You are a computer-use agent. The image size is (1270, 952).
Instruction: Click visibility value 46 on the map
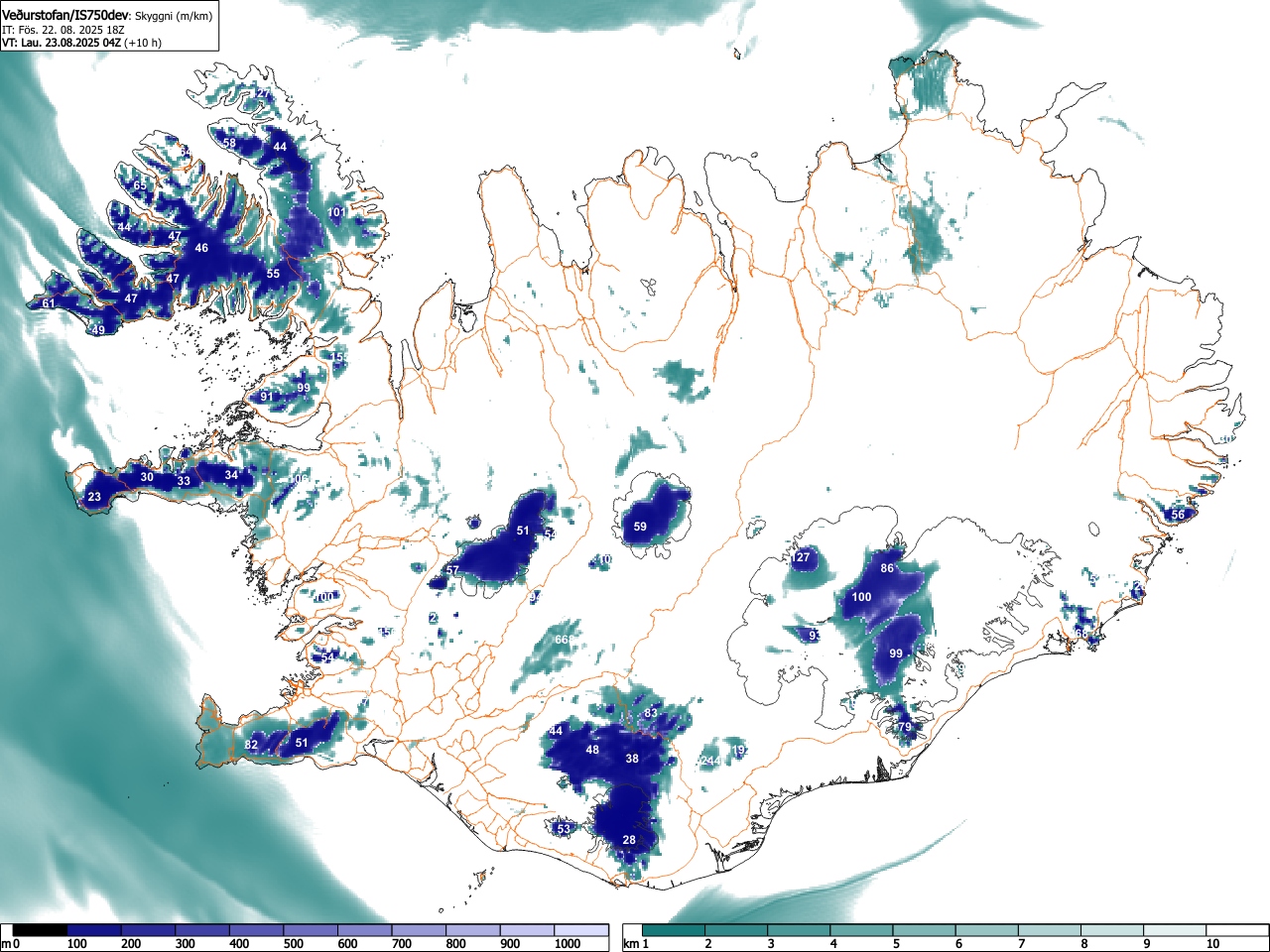point(201,248)
